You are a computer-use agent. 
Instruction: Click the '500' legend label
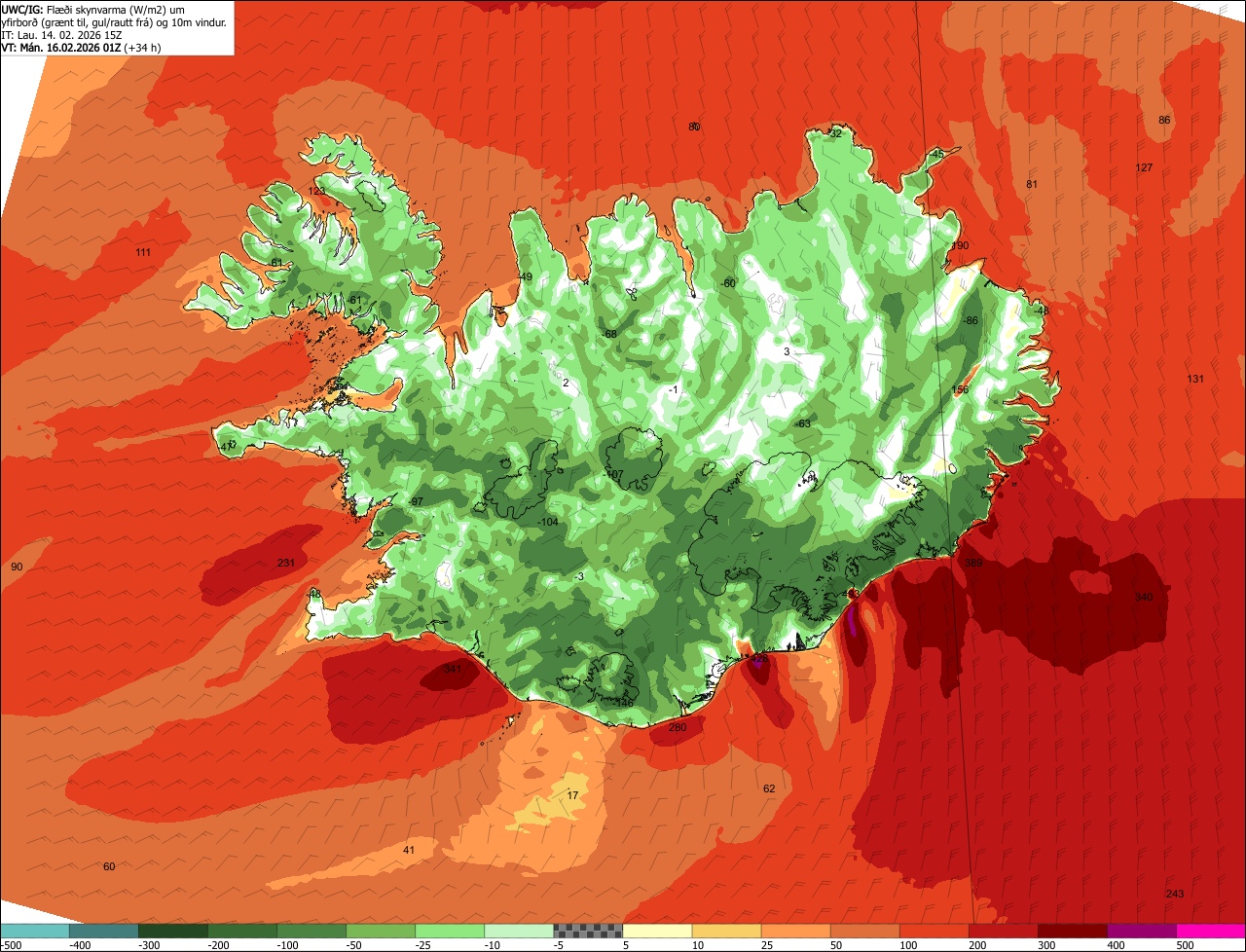pyautogui.click(x=1184, y=945)
